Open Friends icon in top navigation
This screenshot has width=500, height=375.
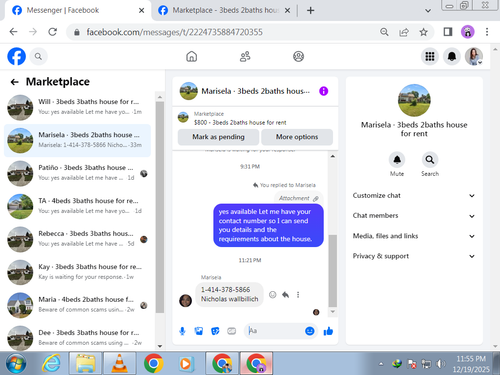pos(245,57)
